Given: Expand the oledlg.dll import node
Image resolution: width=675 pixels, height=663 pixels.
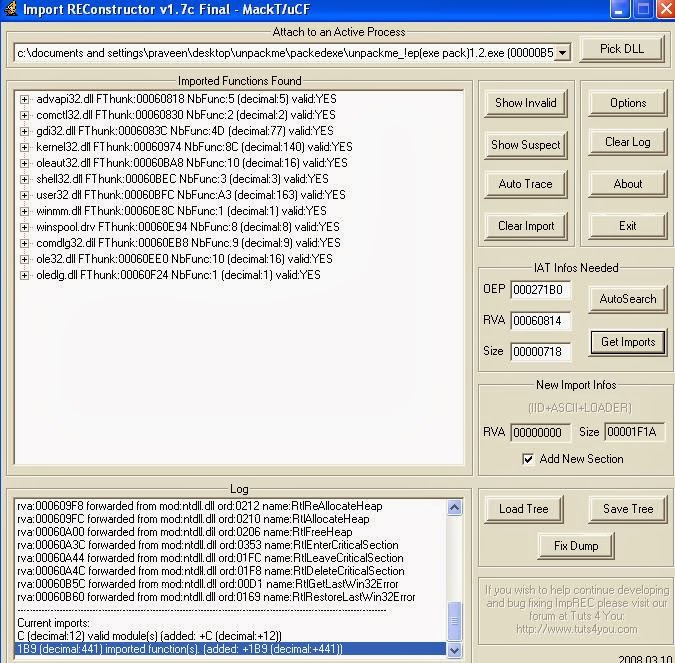Looking at the screenshot, I should 25,275.
